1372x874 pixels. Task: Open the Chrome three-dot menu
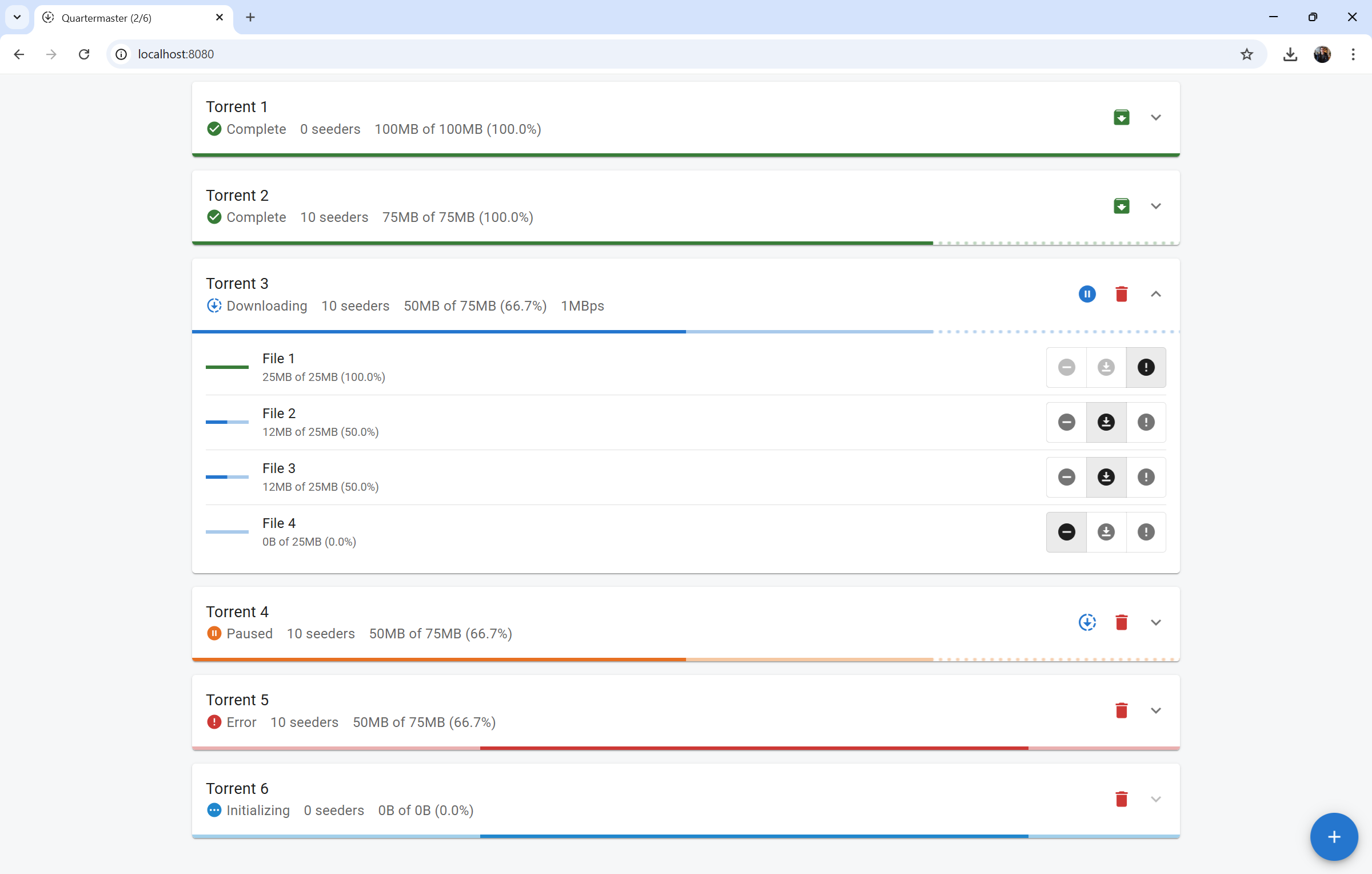(x=1353, y=54)
